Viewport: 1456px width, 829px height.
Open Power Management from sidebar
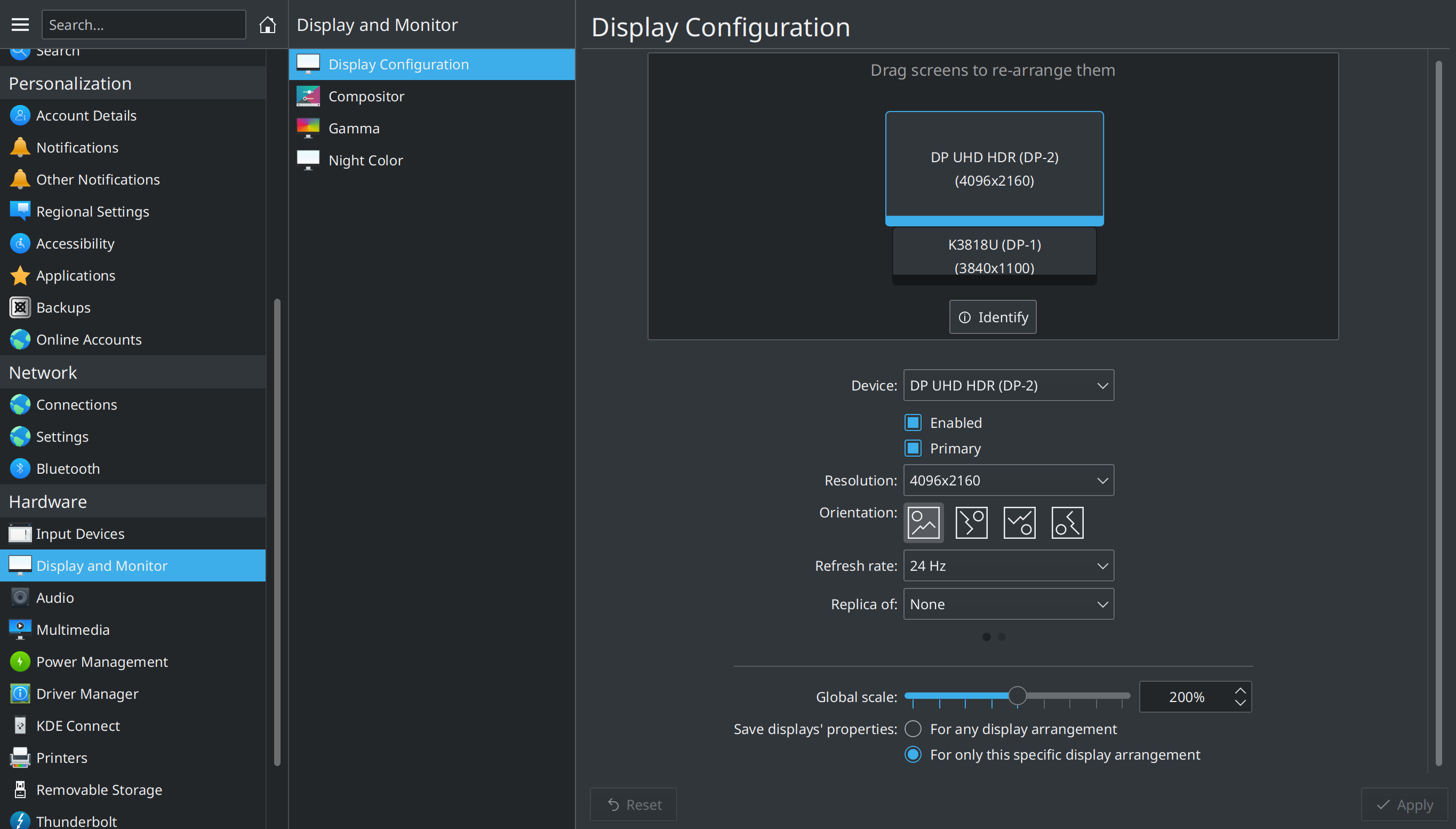(102, 661)
